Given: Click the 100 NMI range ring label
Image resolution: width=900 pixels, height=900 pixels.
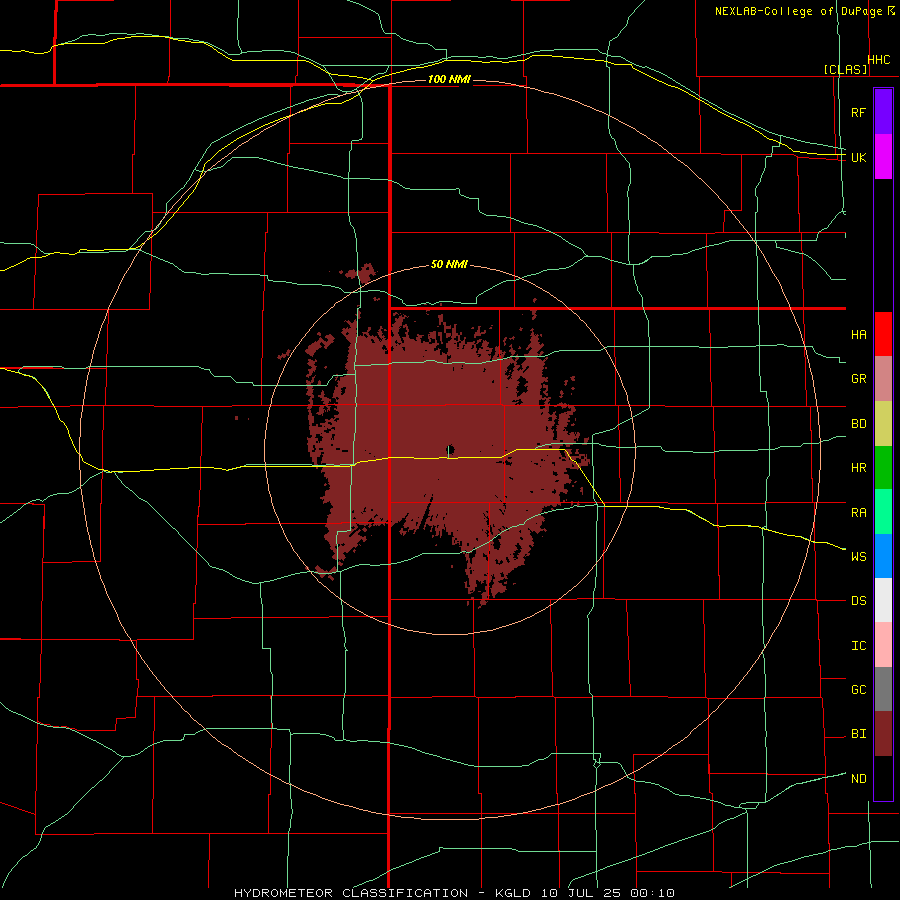Looking at the screenshot, I should 449,79.
